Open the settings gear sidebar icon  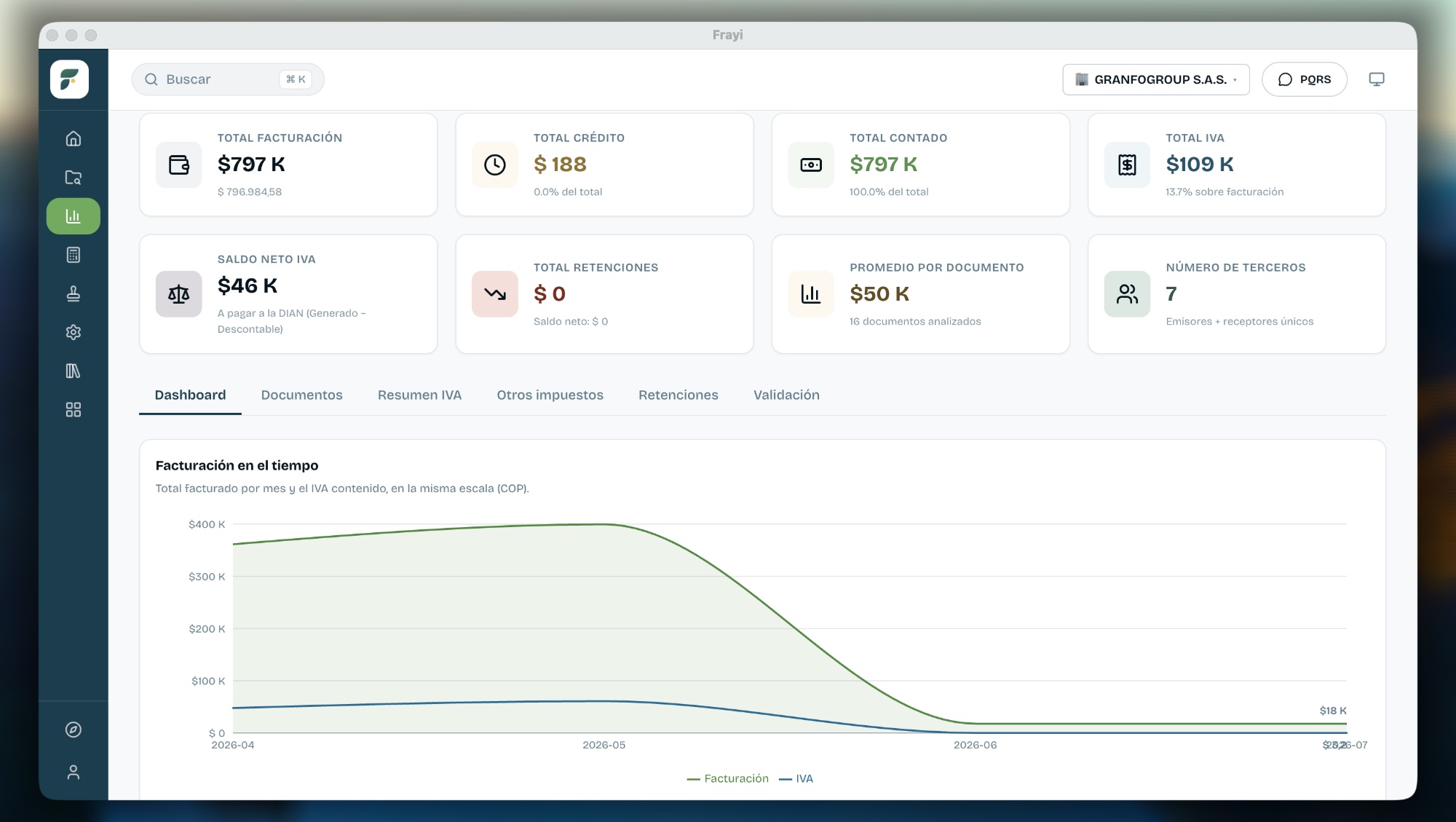[x=74, y=332]
